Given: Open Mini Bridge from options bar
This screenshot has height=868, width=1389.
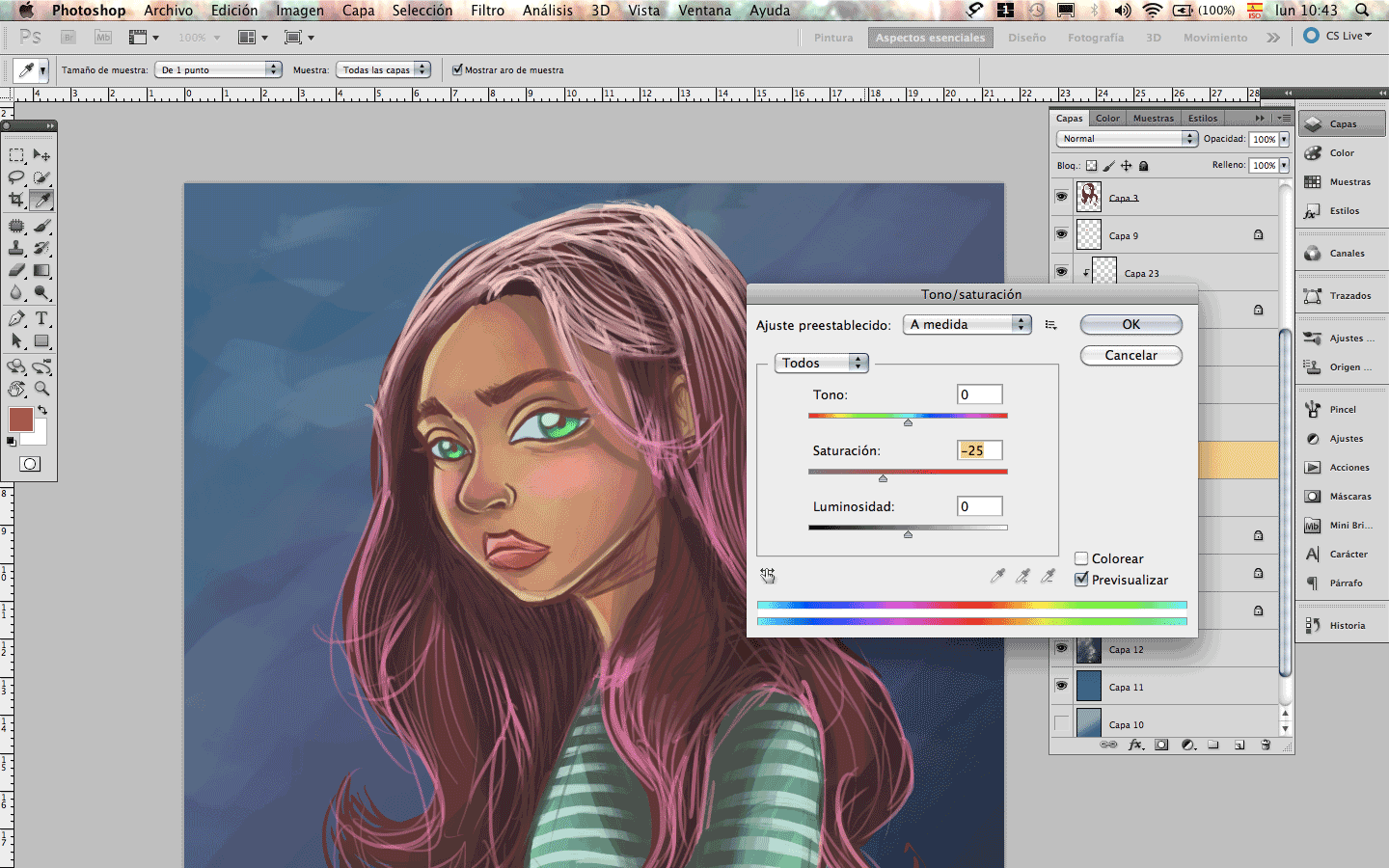Looking at the screenshot, I should click(x=103, y=37).
